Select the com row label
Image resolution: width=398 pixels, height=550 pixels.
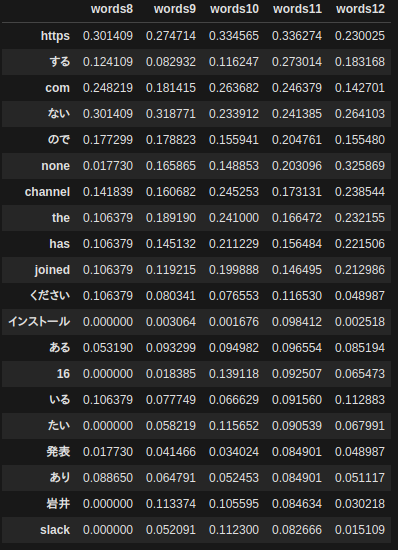tap(58, 88)
